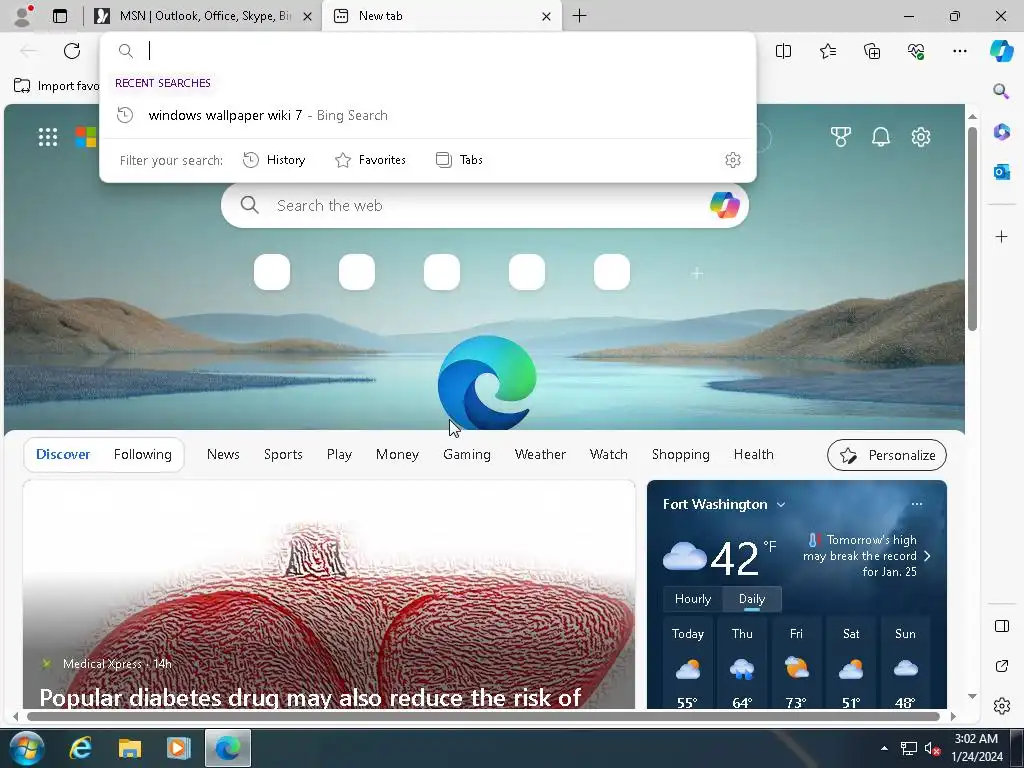Open page settings gear icon
The width and height of the screenshot is (1024, 768).
921,137
